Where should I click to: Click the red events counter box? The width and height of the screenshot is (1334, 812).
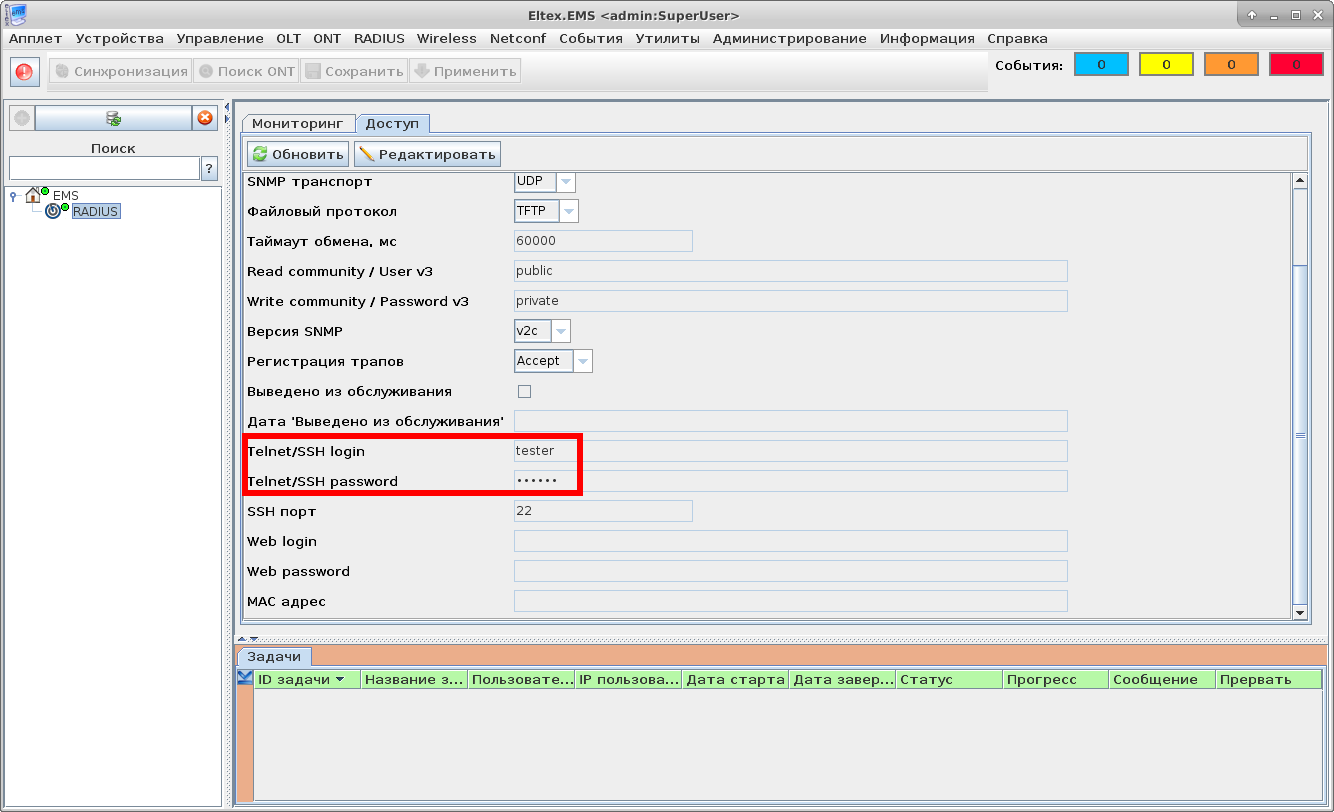click(1296, 64)
